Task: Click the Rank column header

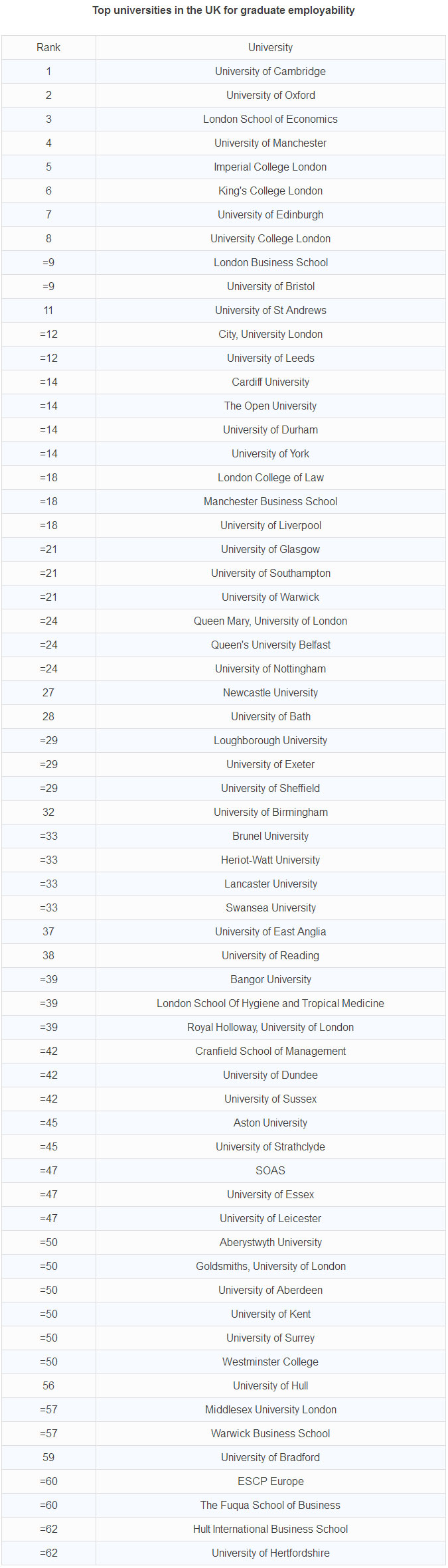Action: pos(48,48)
